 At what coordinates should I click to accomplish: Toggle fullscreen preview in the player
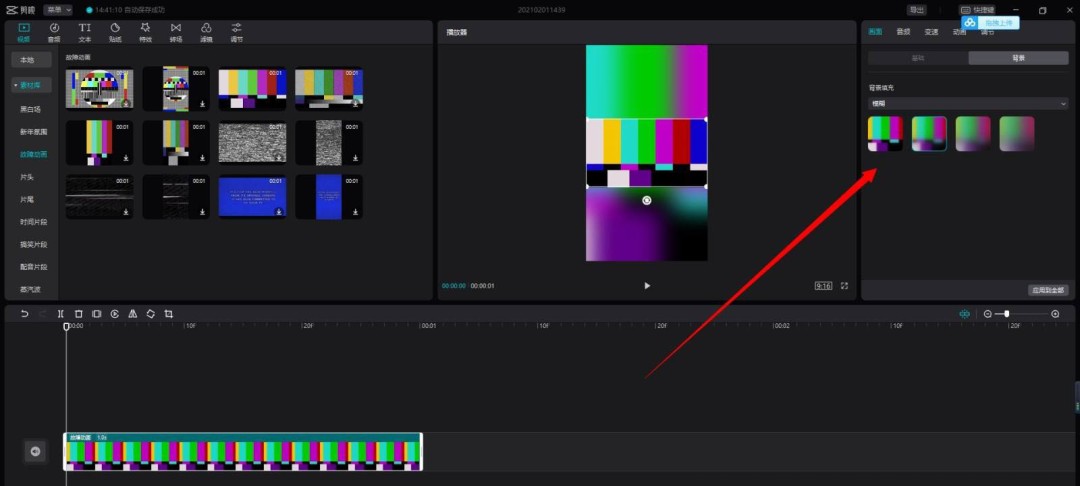pos(844,286)
